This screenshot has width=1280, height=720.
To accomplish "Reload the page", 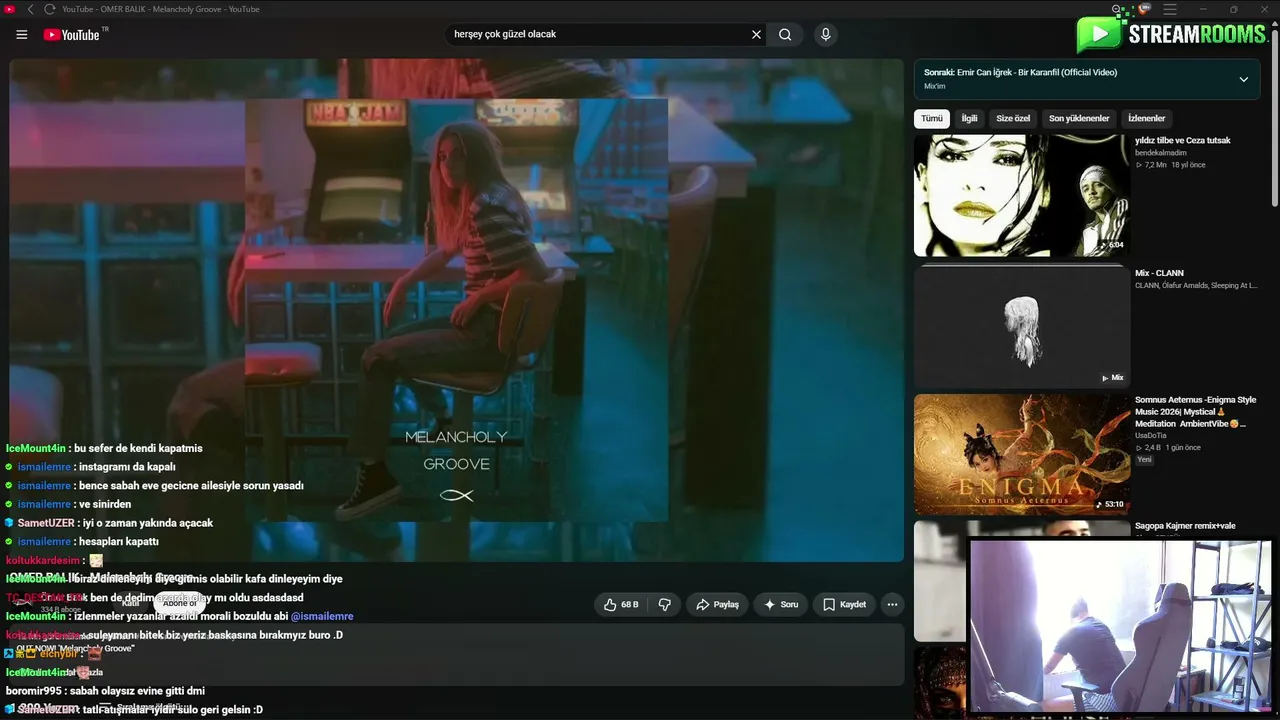I will click(x=50, y=9).
